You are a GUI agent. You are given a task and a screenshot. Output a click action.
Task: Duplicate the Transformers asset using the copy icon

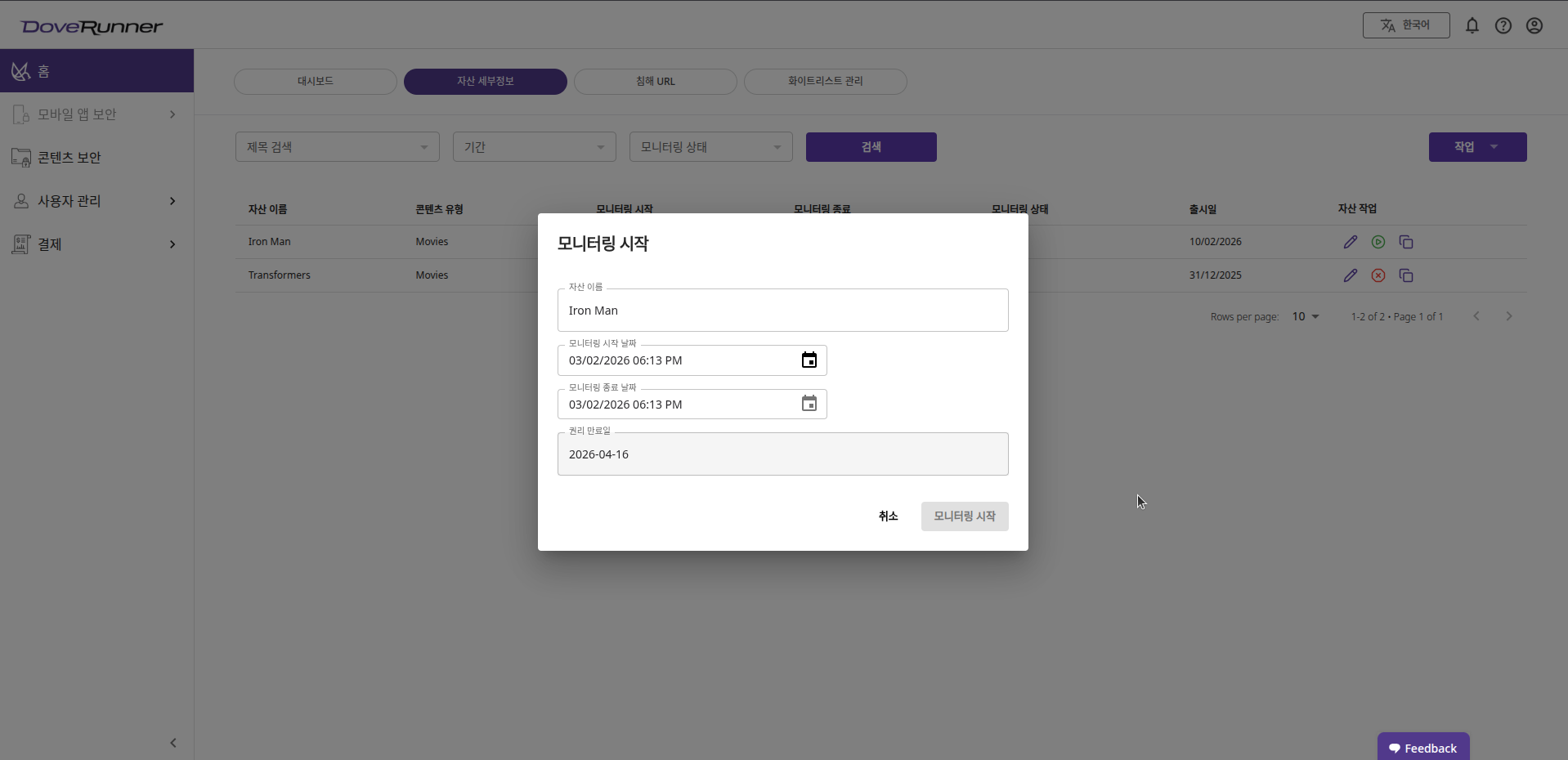click(1406, 275)
